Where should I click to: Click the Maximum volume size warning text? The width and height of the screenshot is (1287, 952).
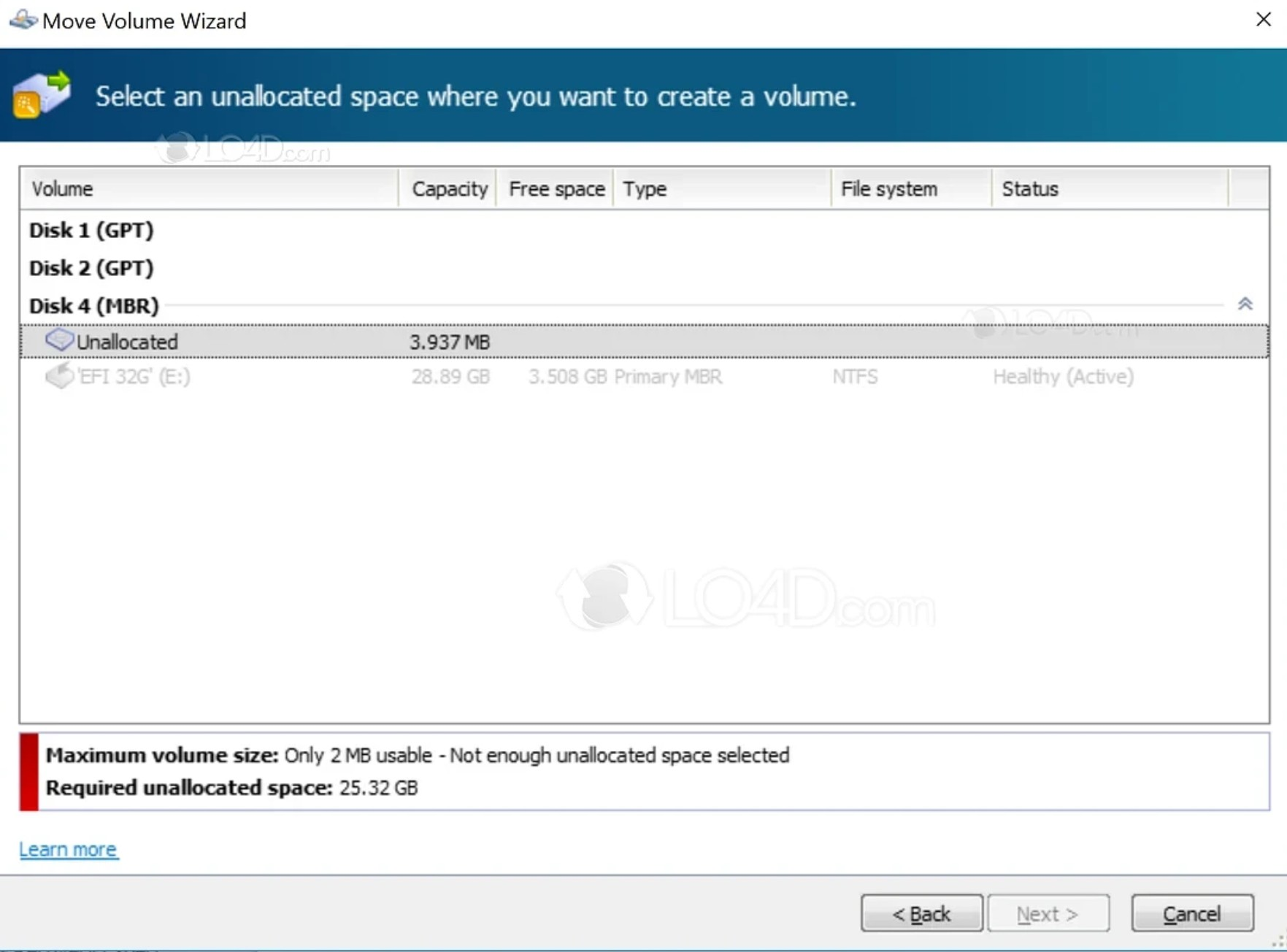coord(418,755)
